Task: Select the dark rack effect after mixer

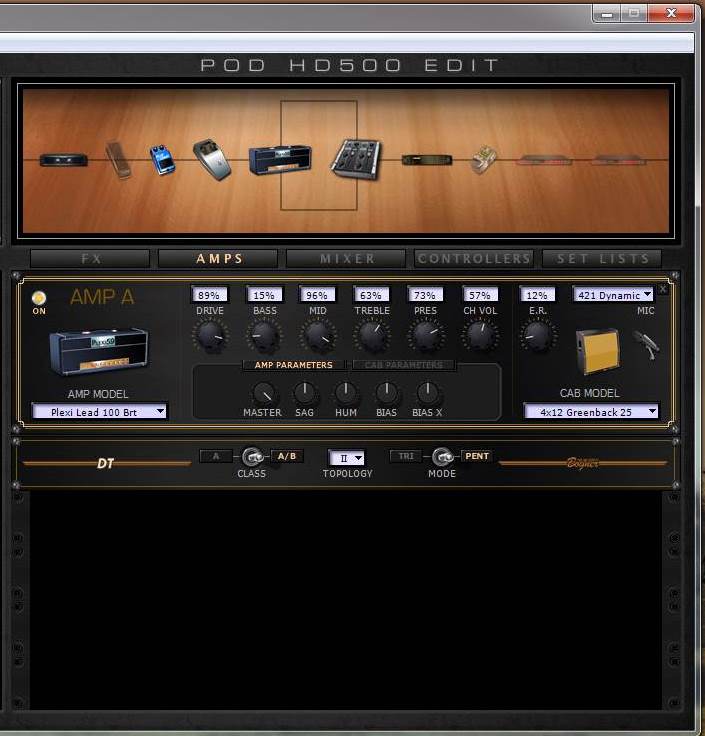Action: 427,160
